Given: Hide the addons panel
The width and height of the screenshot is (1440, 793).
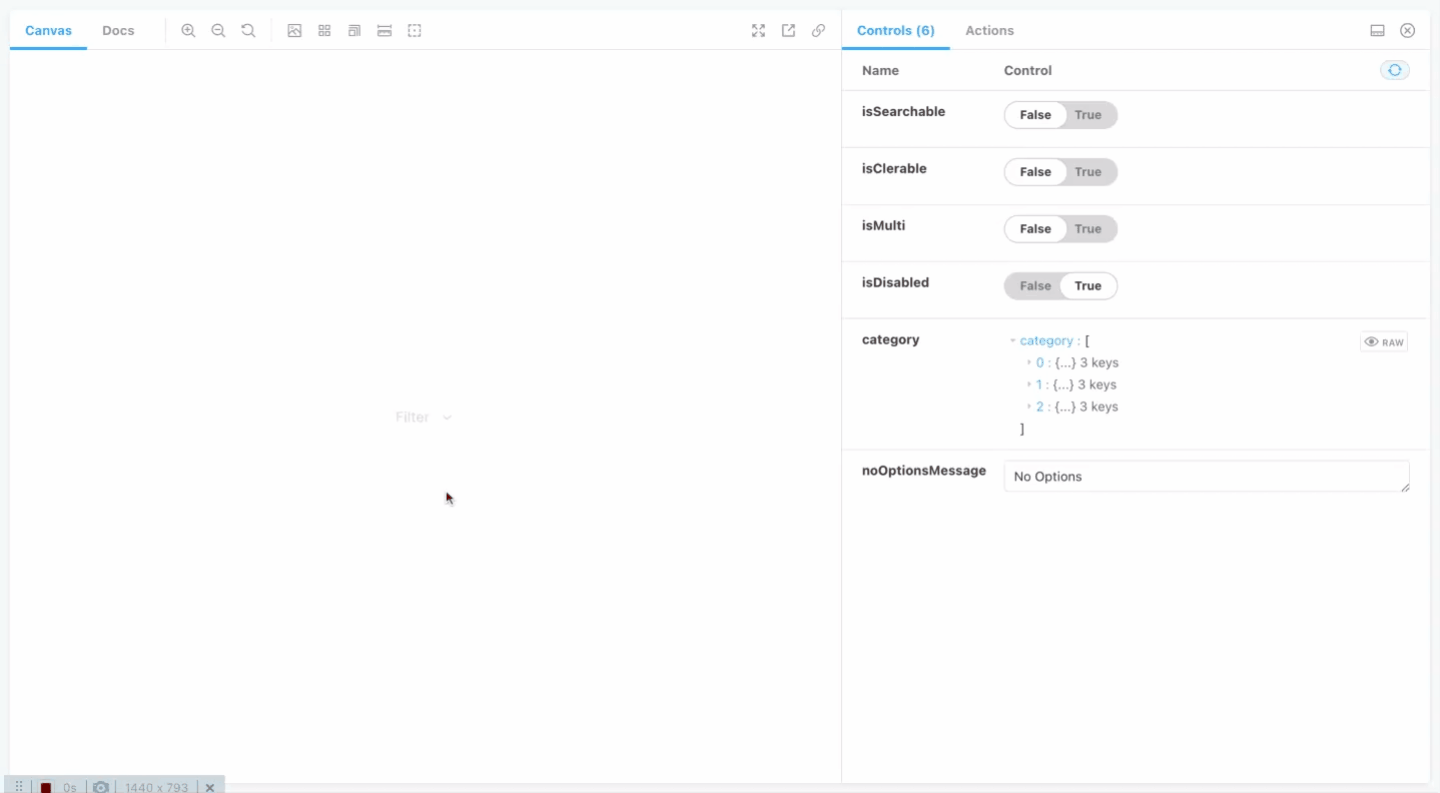Looking at the screenshot, I should (x=1407, y=31).
